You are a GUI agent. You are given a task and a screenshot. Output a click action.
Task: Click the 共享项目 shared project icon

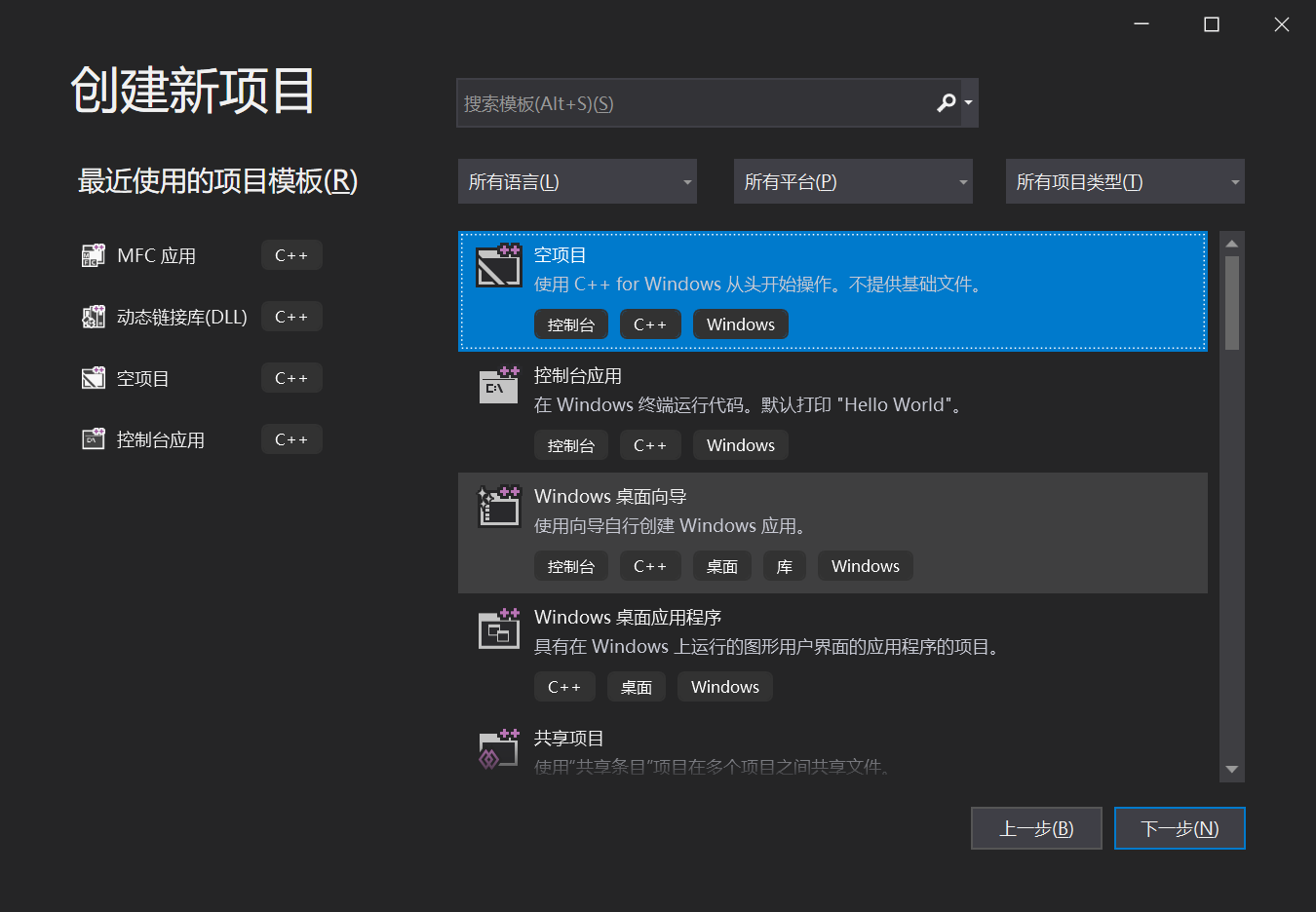pyautogui.click(x=498, y=750)
